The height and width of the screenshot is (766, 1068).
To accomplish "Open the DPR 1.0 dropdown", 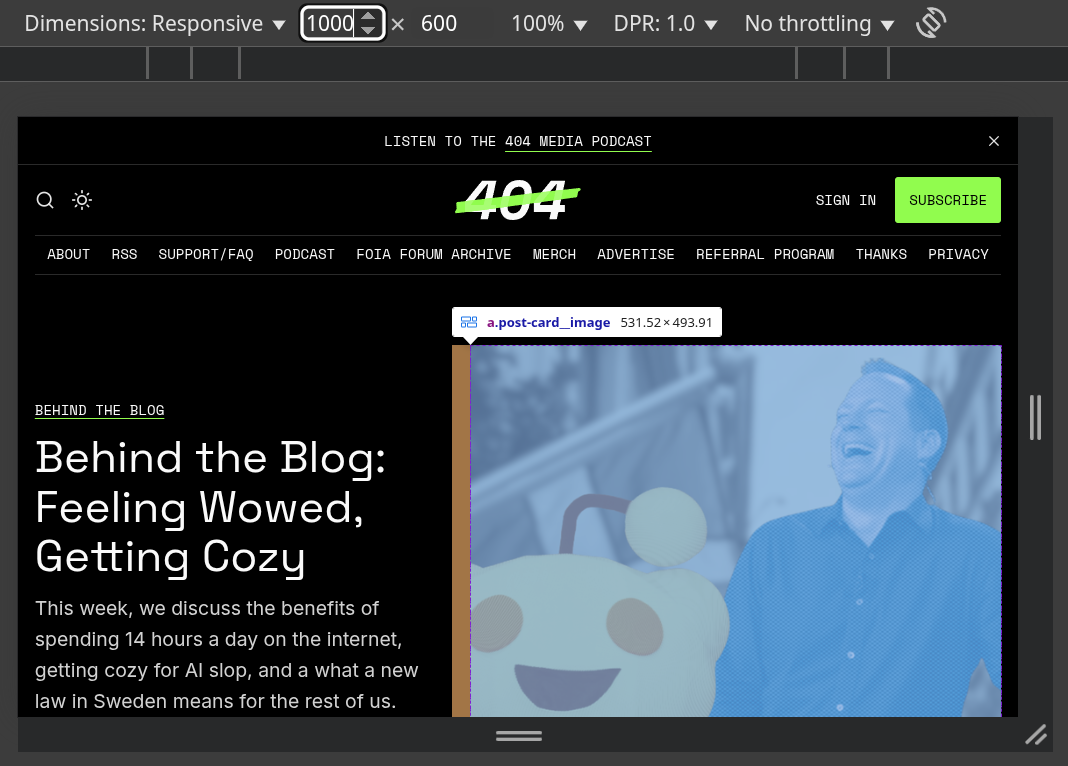I will (666, 22).
